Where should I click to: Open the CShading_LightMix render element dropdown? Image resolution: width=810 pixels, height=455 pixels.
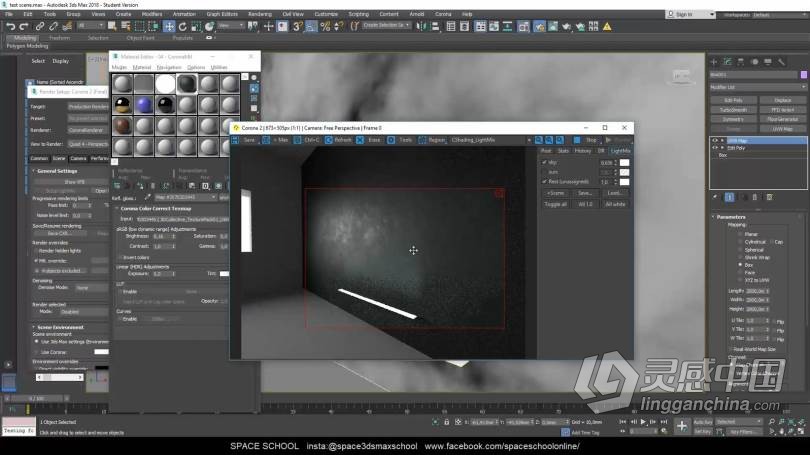[x=491, y=140]
